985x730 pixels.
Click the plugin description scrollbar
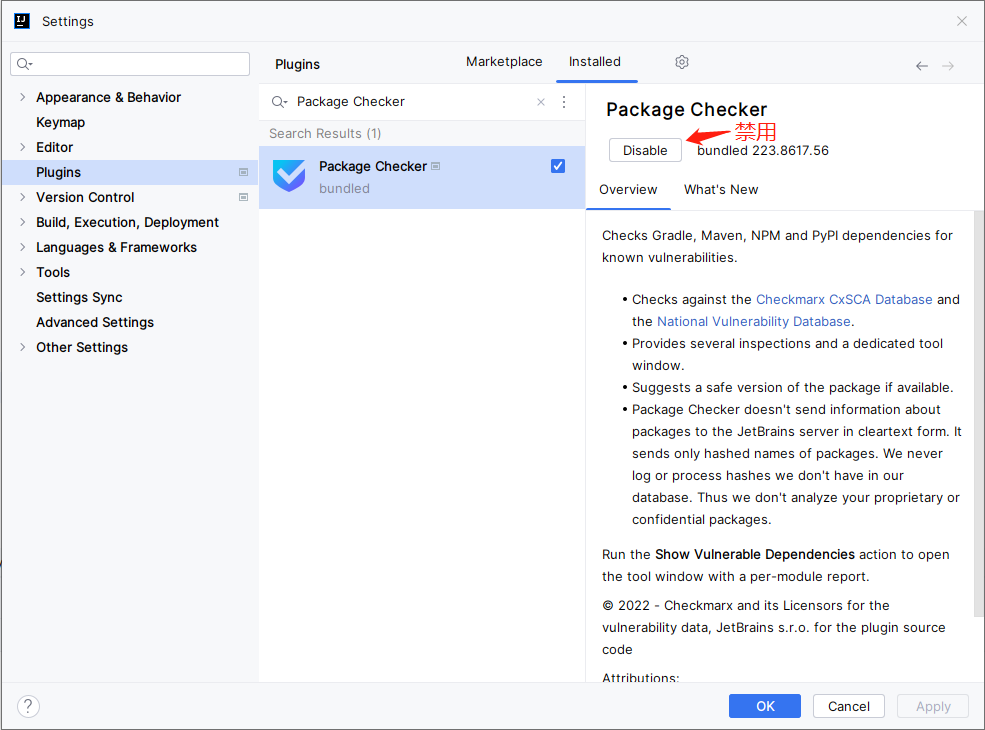pos(979,415)
